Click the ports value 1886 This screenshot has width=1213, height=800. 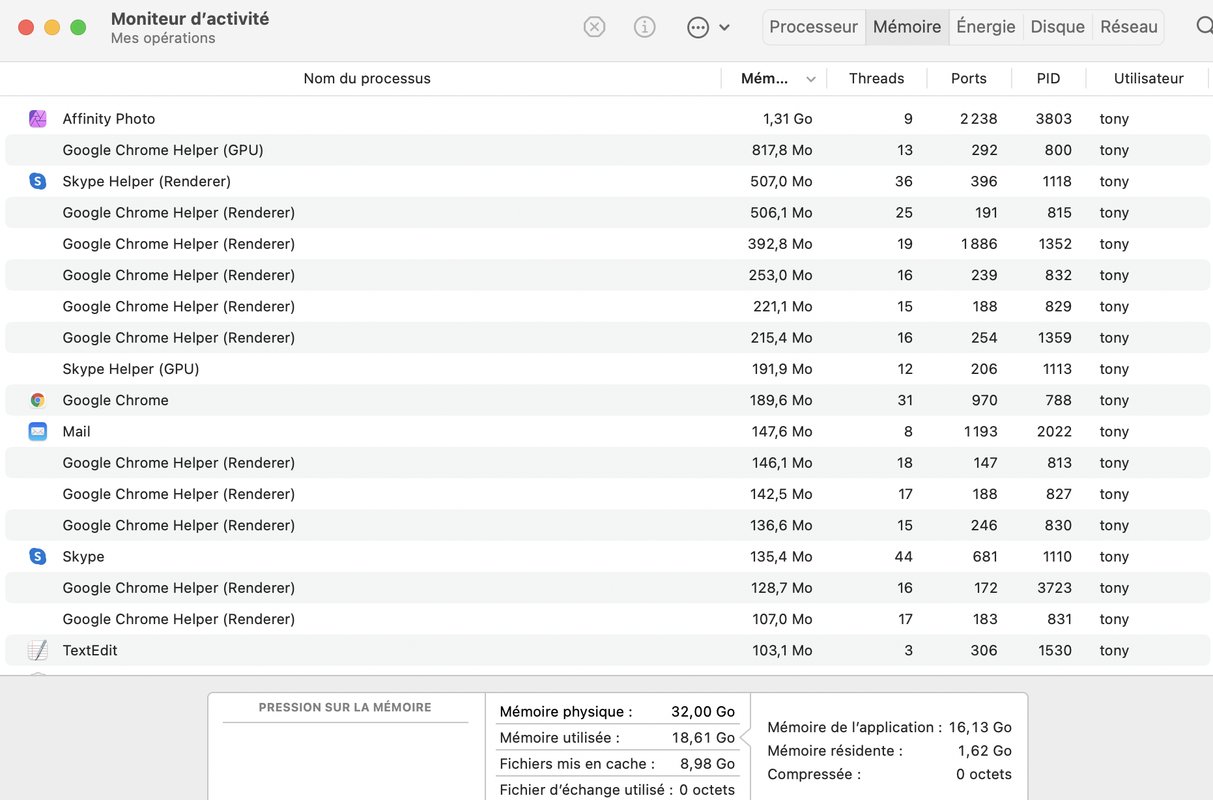click(x=978, y=244)
